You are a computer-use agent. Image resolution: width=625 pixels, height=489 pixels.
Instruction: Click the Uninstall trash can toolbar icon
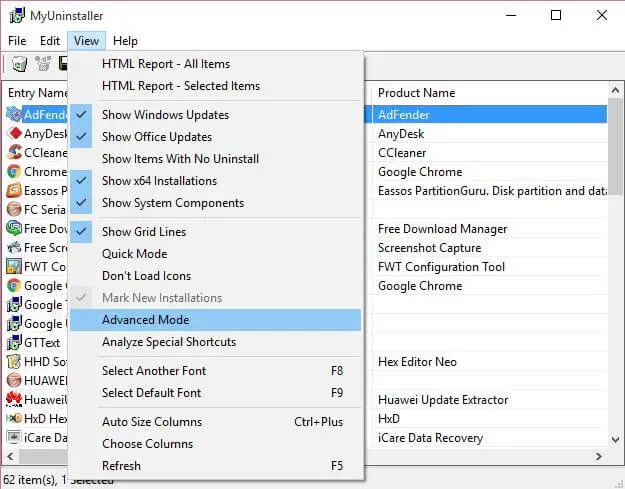[18, 64]
